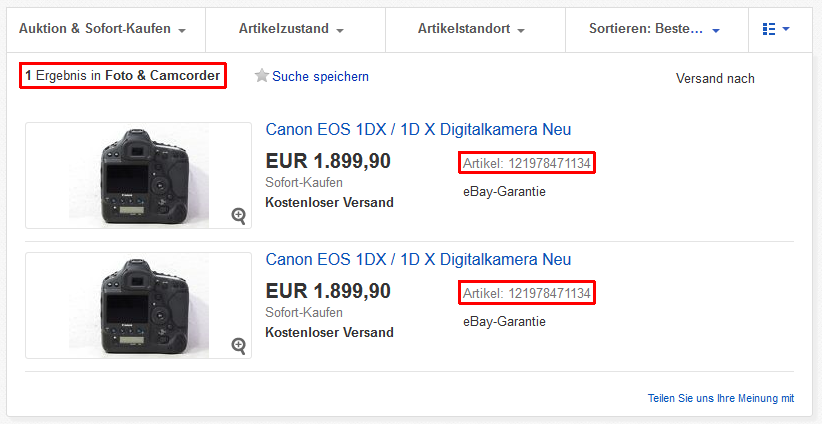Click first Canon camera thumbnail image

[138, 176]
